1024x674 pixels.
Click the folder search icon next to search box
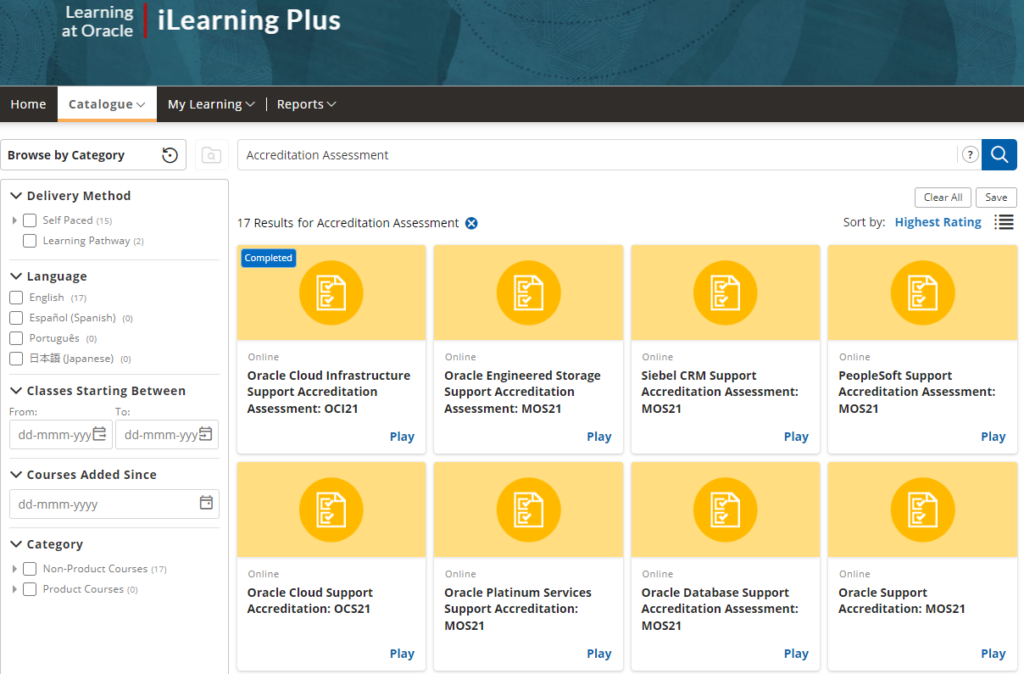click(211, 155)
